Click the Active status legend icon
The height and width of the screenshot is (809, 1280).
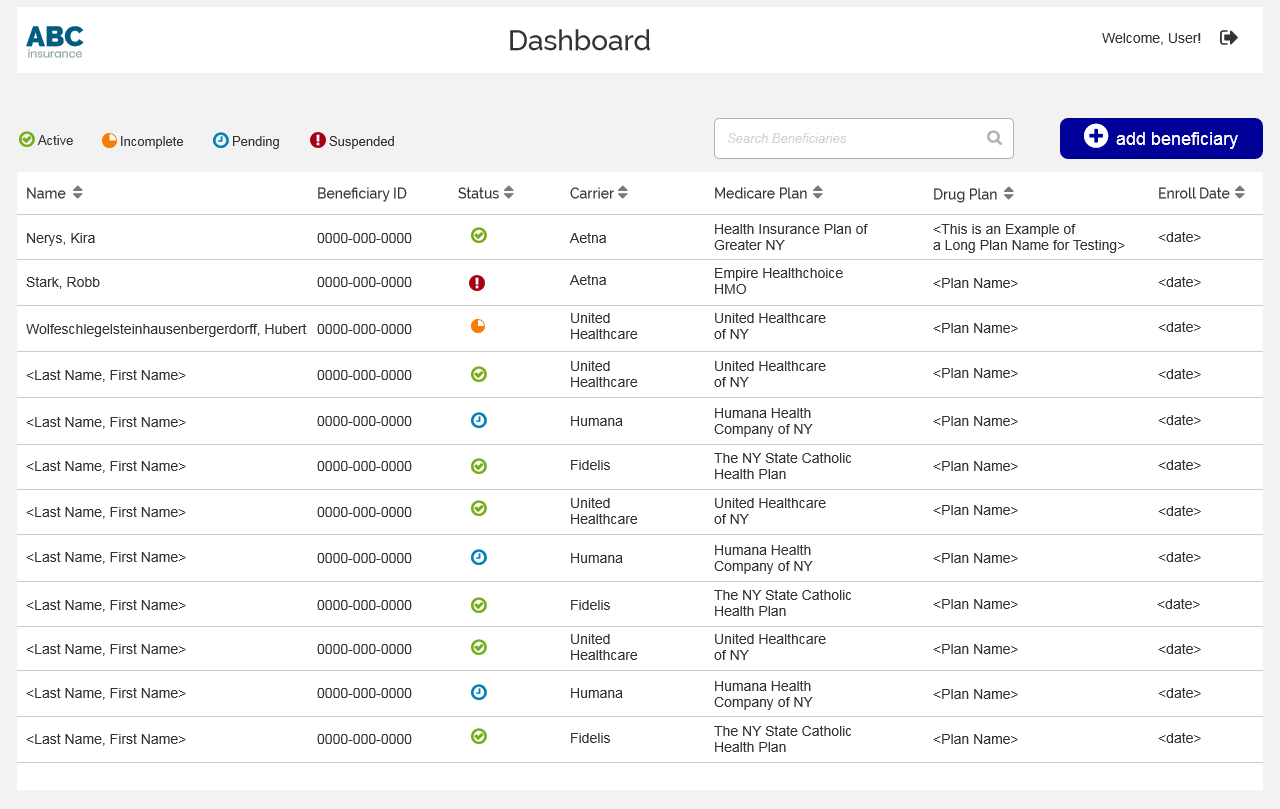click(x=27, y=139)
